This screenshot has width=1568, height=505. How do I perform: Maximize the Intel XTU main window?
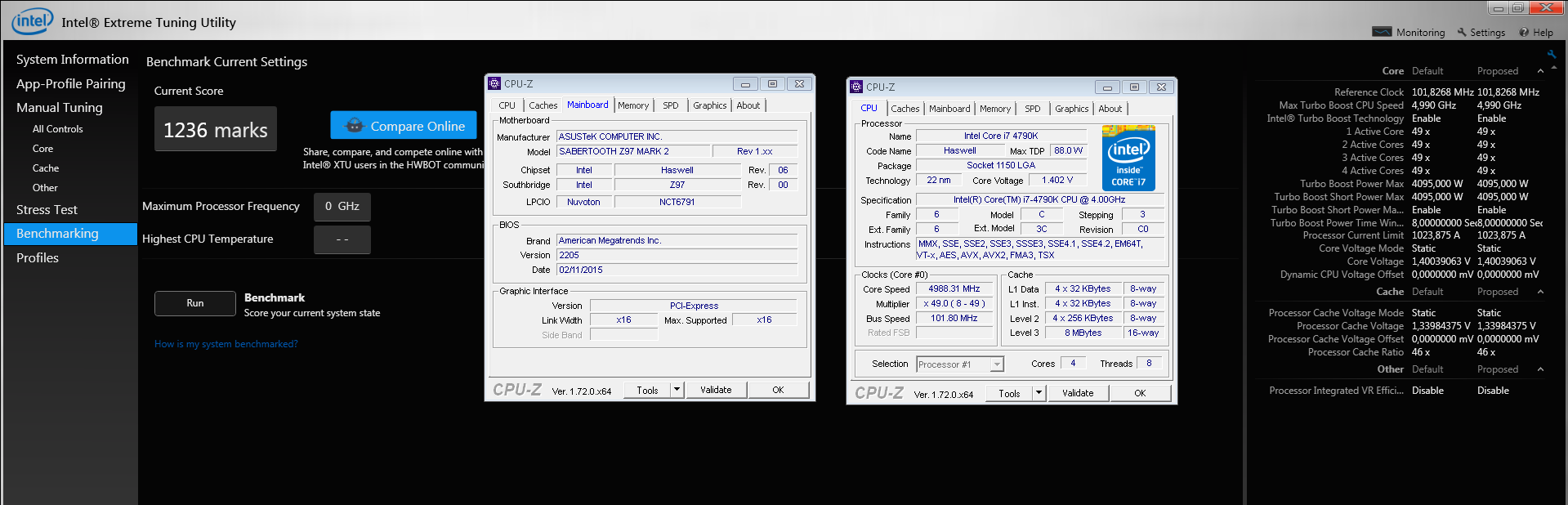click(1517, 8)
